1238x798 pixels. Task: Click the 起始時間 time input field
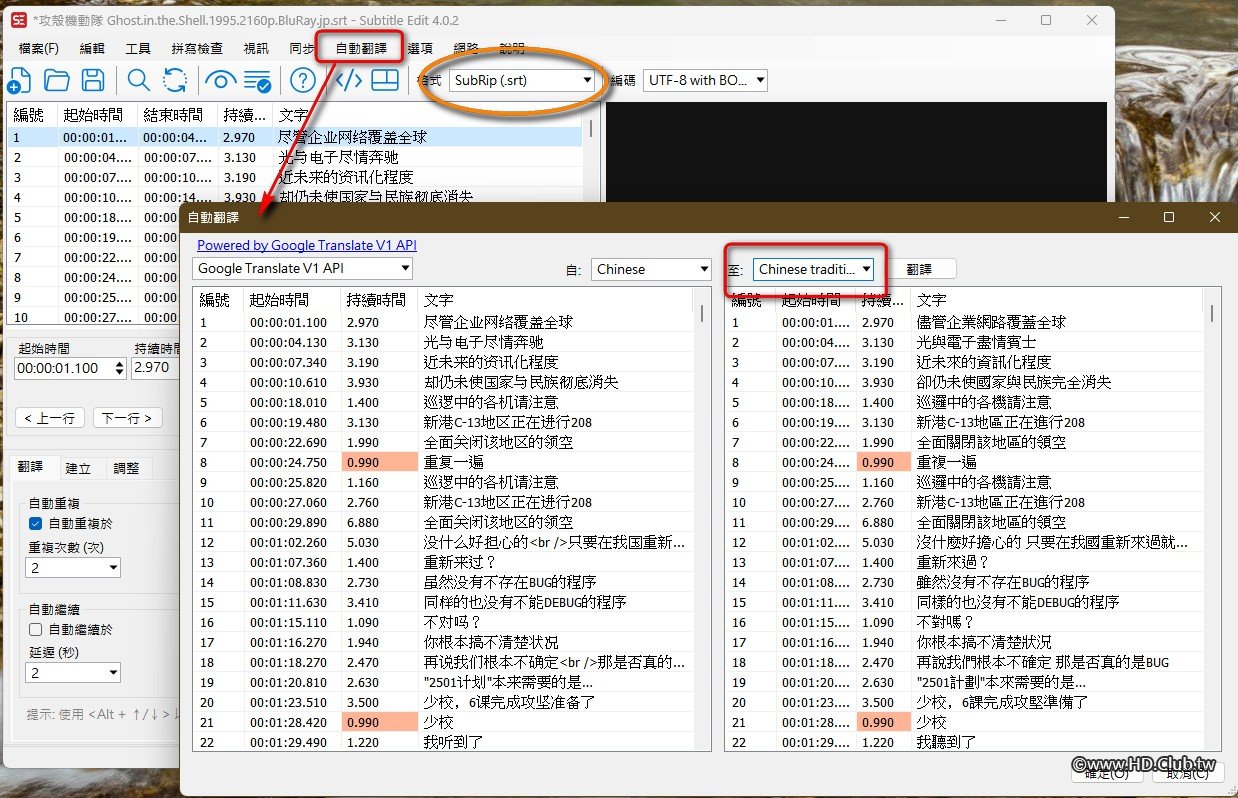point(64,368)
